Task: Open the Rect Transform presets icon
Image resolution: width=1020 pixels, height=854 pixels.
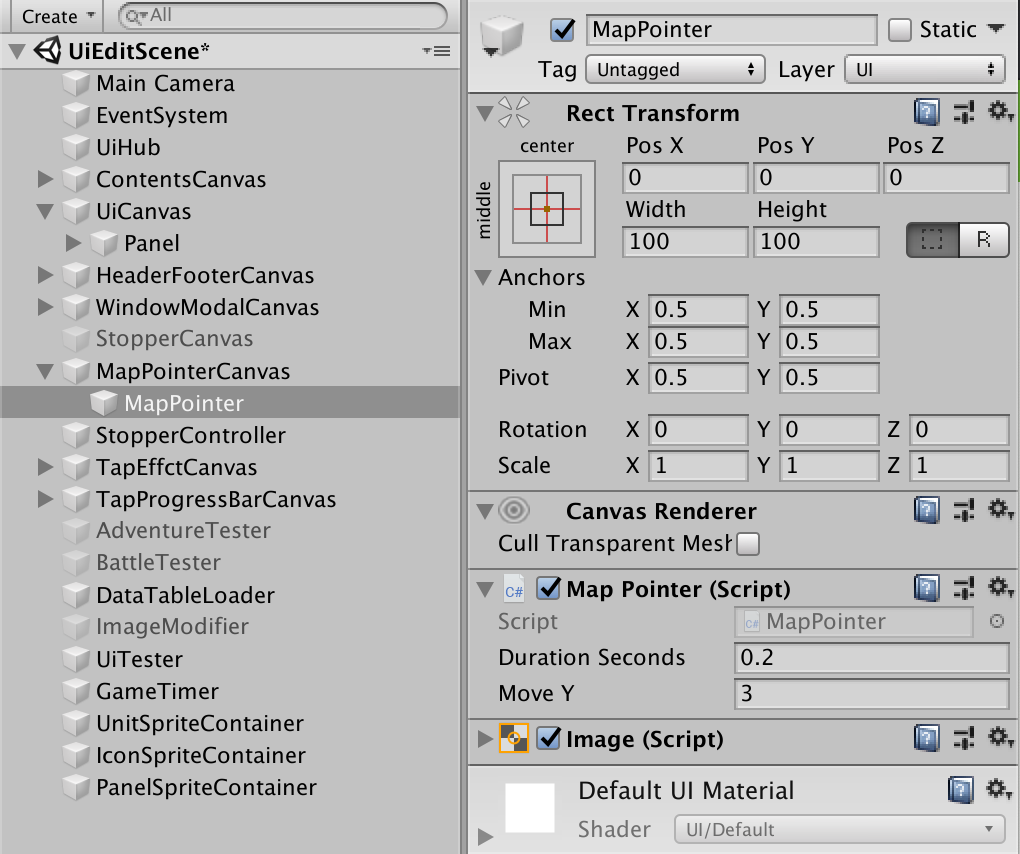Action: pos(965,112)
